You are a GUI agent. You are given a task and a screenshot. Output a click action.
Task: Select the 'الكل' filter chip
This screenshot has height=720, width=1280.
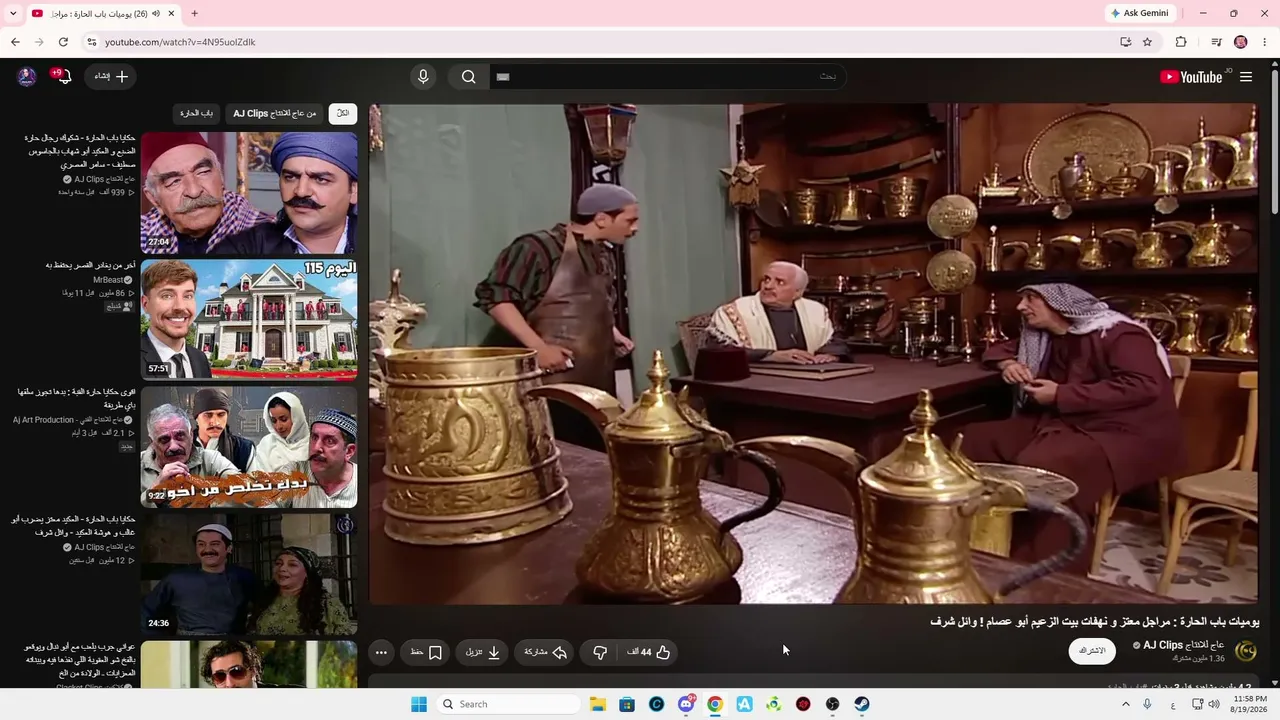pos(343,114)
